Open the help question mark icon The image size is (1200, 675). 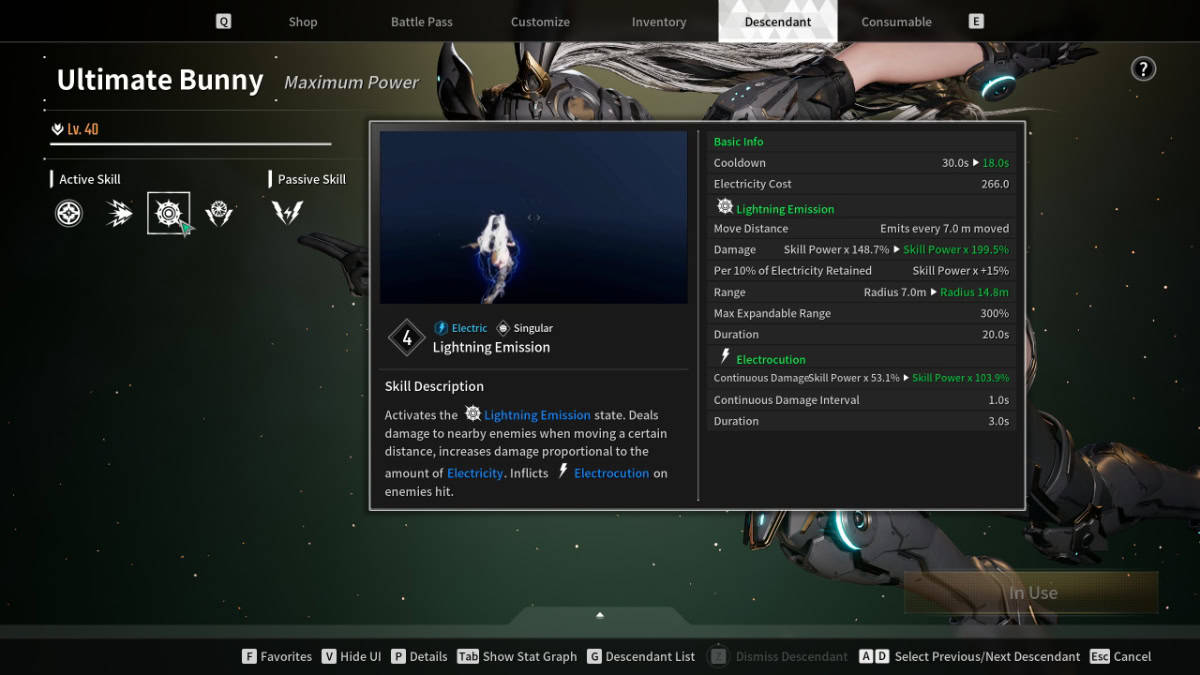[1143, 68]
